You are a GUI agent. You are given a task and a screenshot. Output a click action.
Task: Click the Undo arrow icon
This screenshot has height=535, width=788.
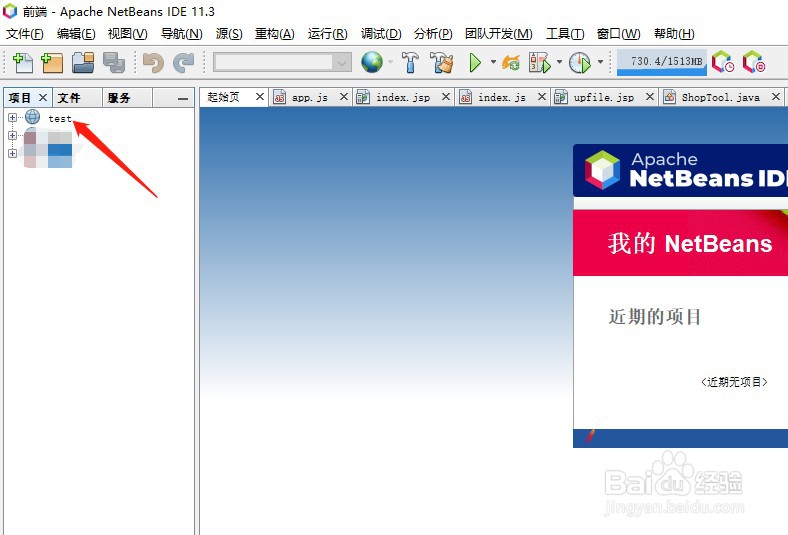click(153, 63)
